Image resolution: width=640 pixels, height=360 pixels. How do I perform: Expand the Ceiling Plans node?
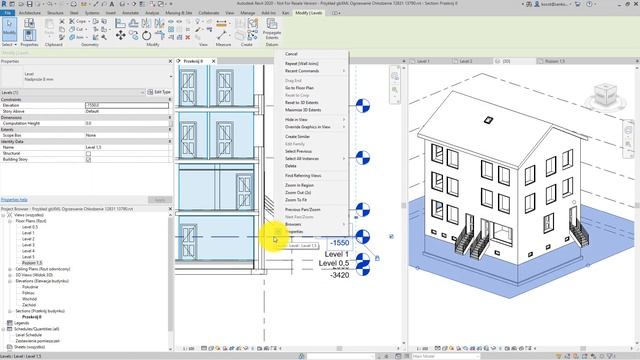tap(10, 269)
